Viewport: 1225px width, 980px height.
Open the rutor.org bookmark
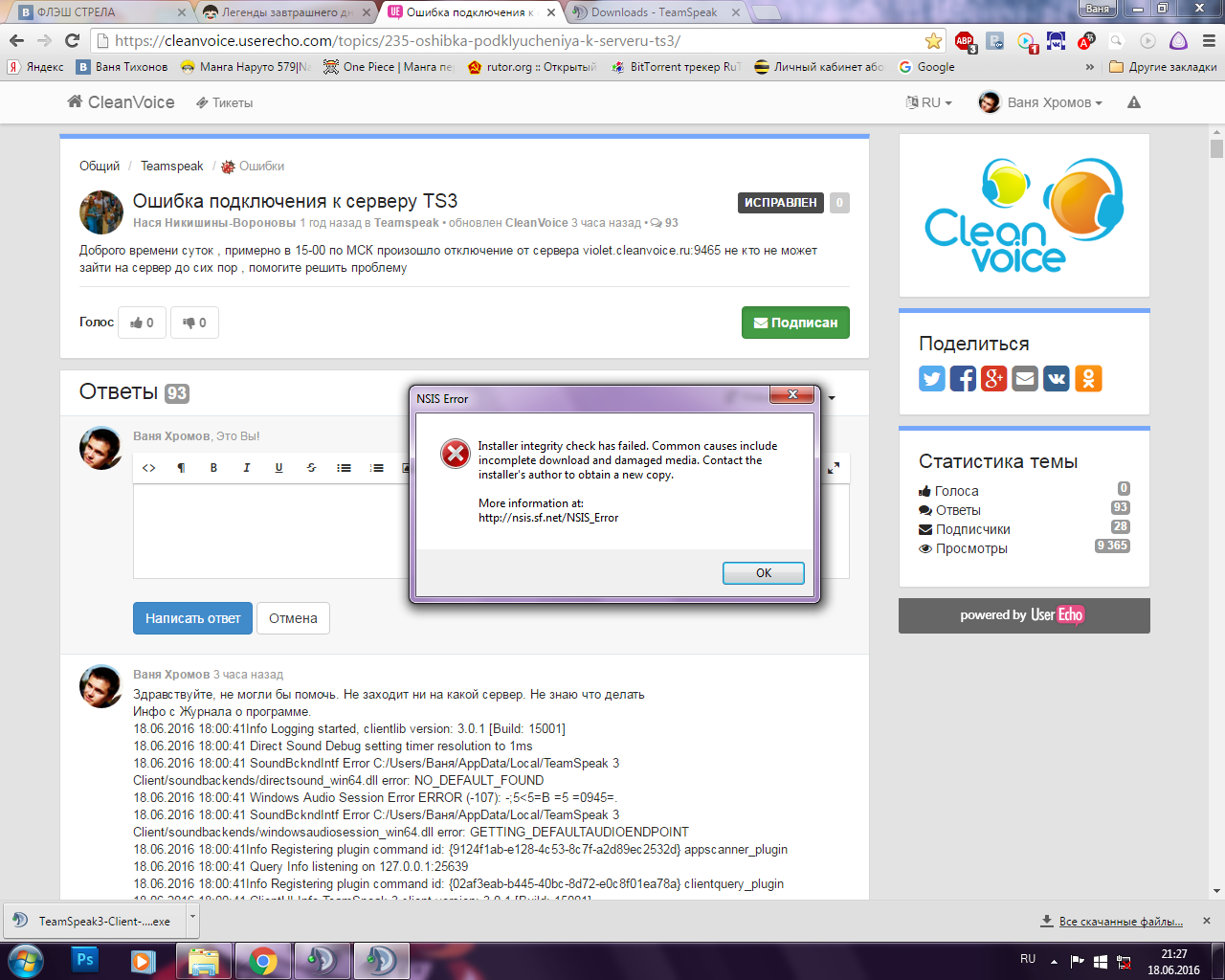tap(531, 67)
